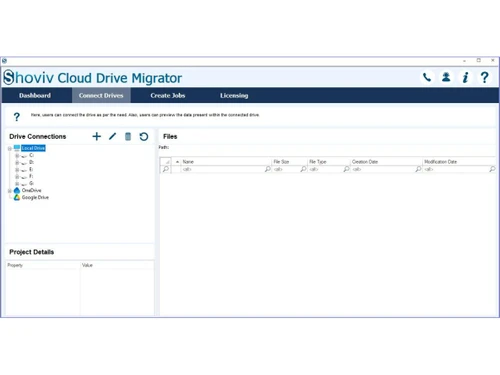Click the OneDrive cloud icon
500x375 pixels.
[17, 190]
